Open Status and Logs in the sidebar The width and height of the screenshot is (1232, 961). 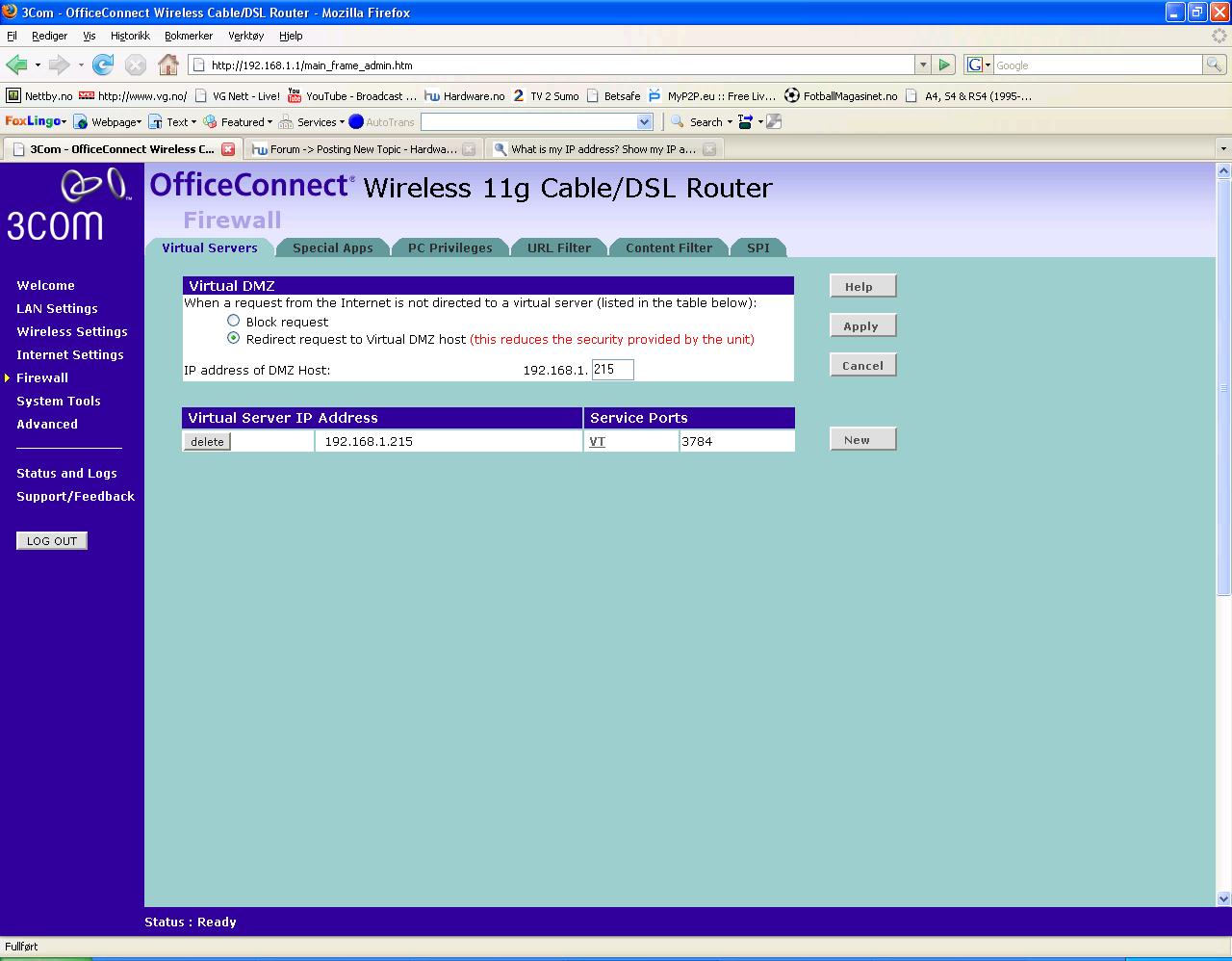point(66,473)
